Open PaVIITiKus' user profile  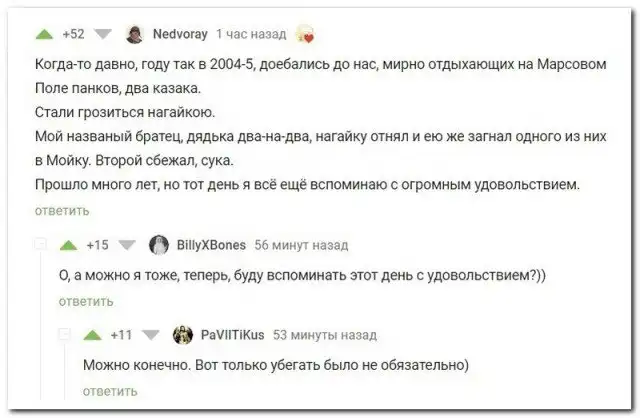(231, 335)
